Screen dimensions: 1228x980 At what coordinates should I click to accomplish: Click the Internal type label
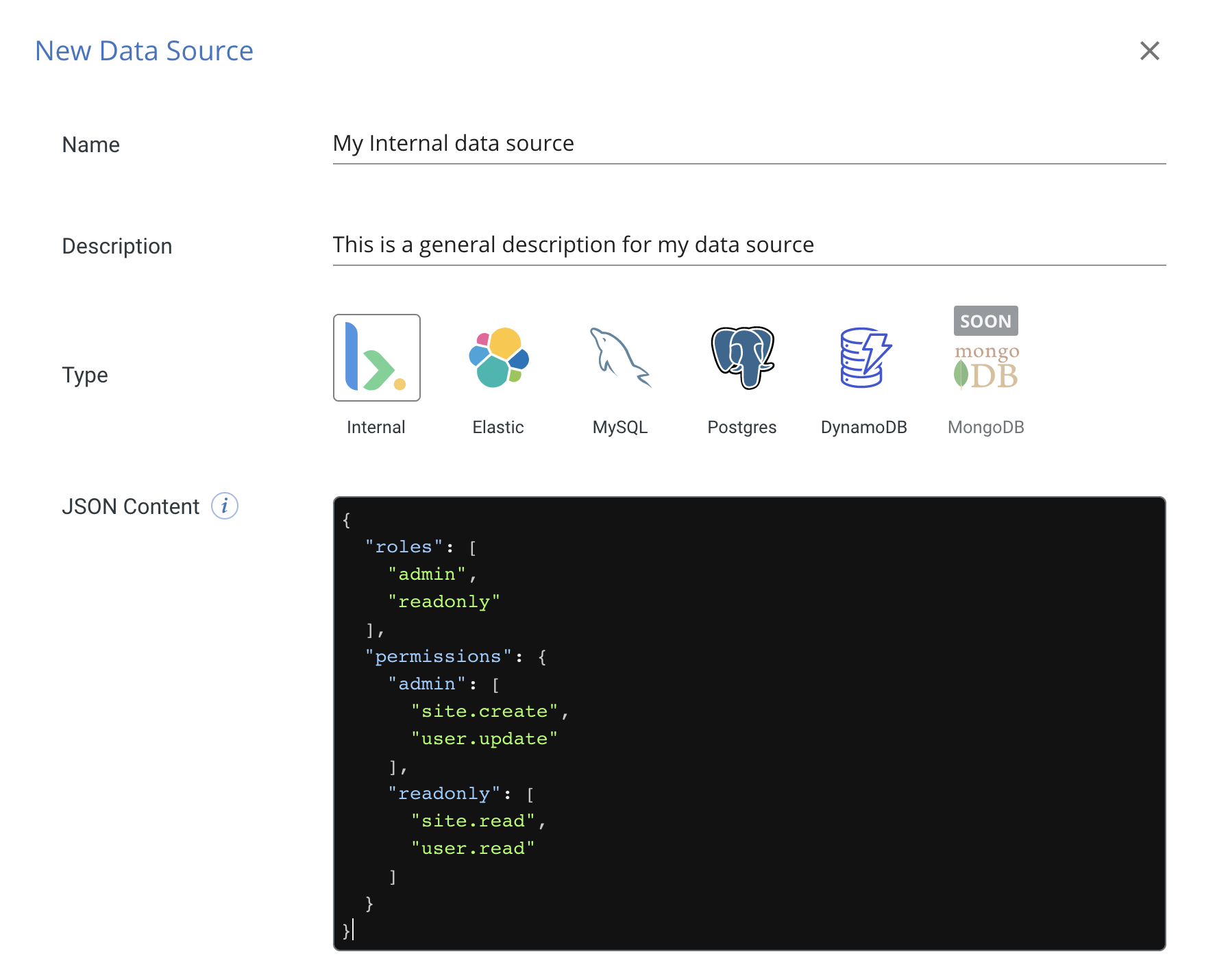coord(376,428)
